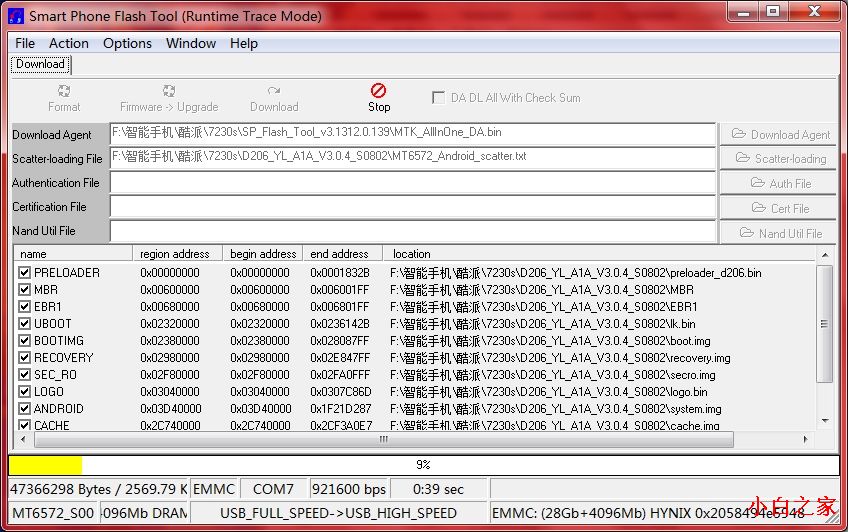Click the 0:39 sec elapsed time
Viewport: 848px width, 532px height.
pos(439,489)
